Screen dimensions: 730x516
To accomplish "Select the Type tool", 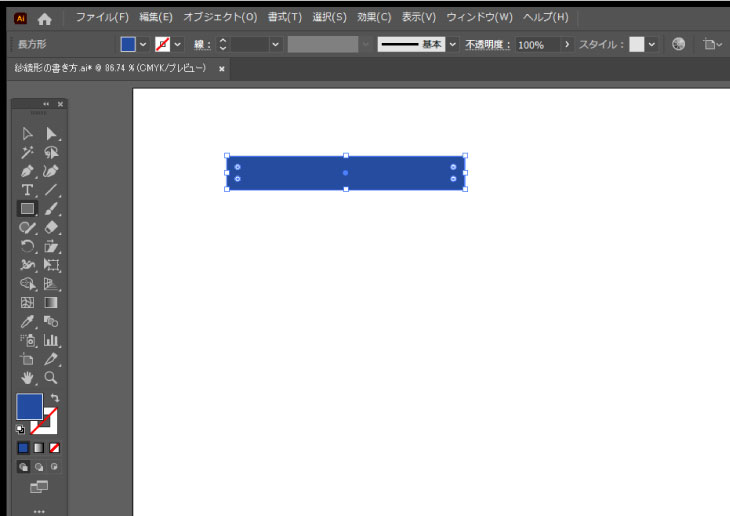I will click(27, 190).
